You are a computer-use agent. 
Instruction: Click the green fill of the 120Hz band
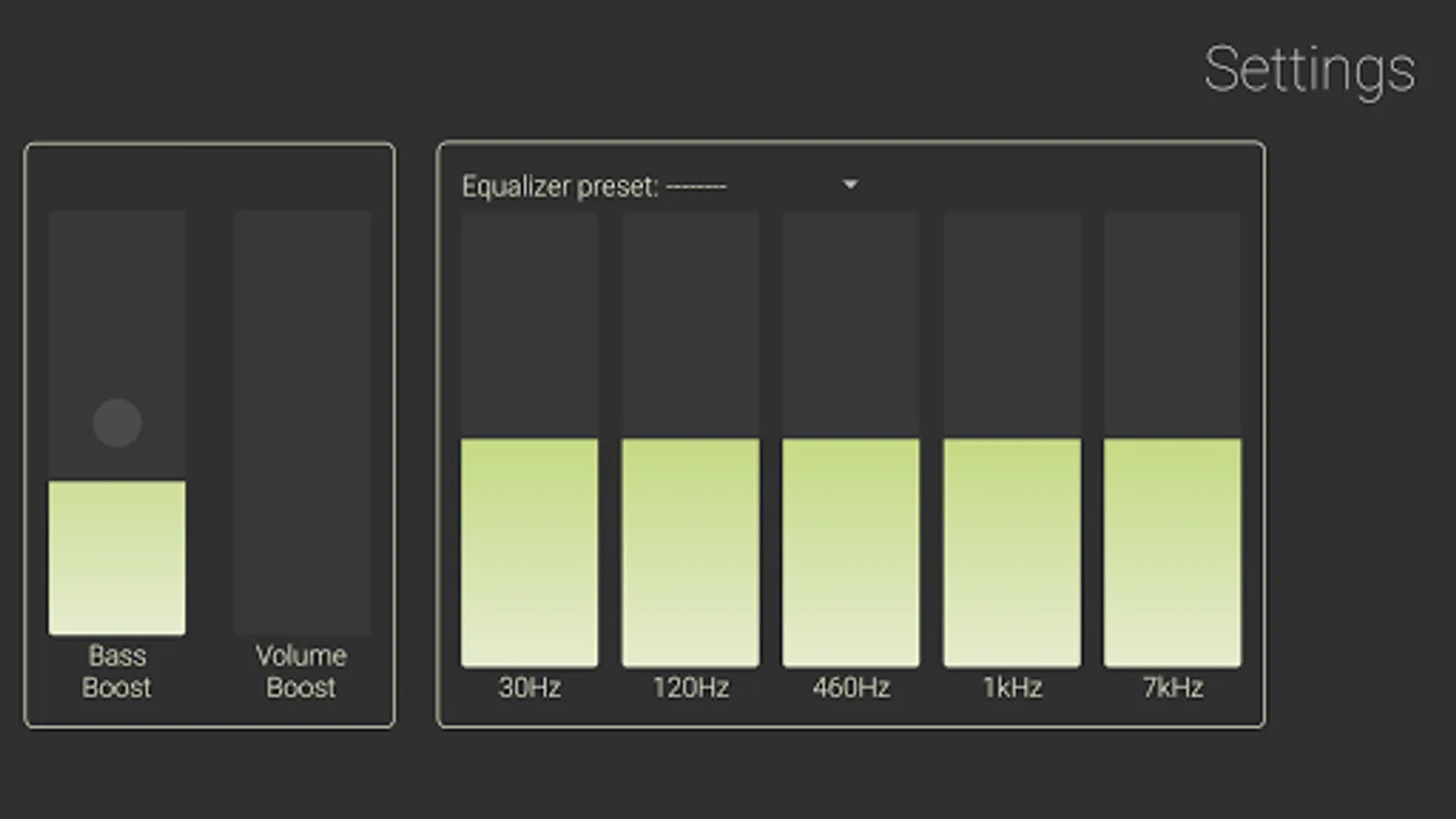pyautogui.click(x=691, y=552)
